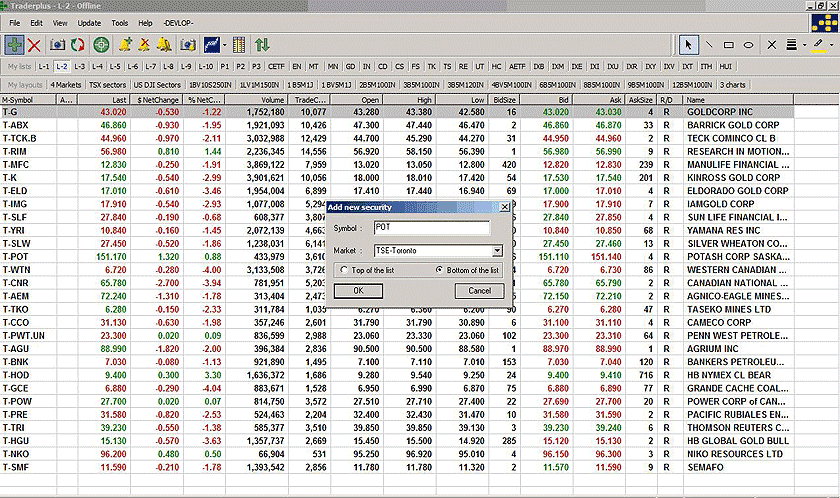Expand the chart icon dropdown arrow
This screenshot has height=498, width=840.
click(x=224, y=45)
